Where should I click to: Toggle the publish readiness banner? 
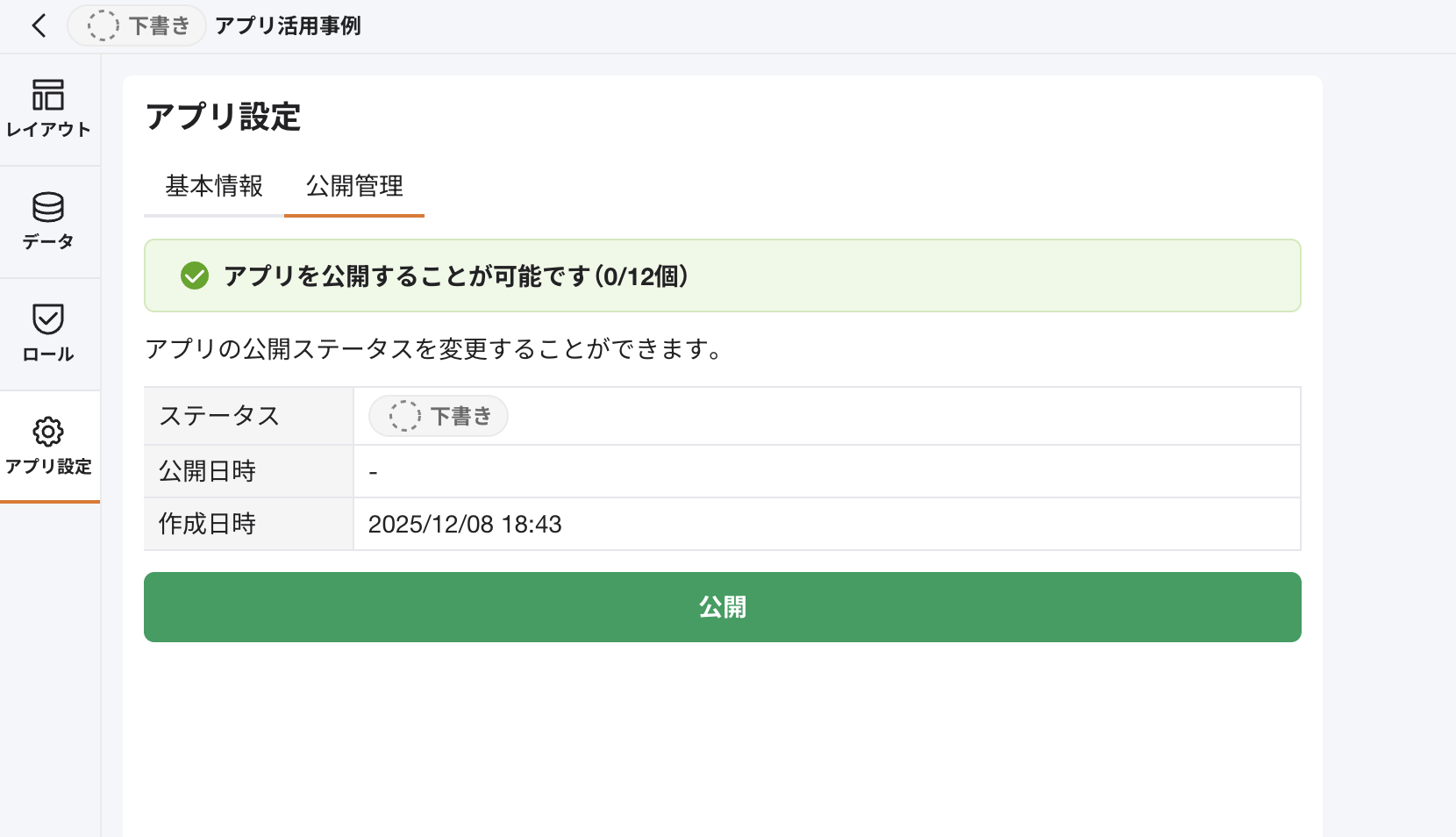pos(723,275)
